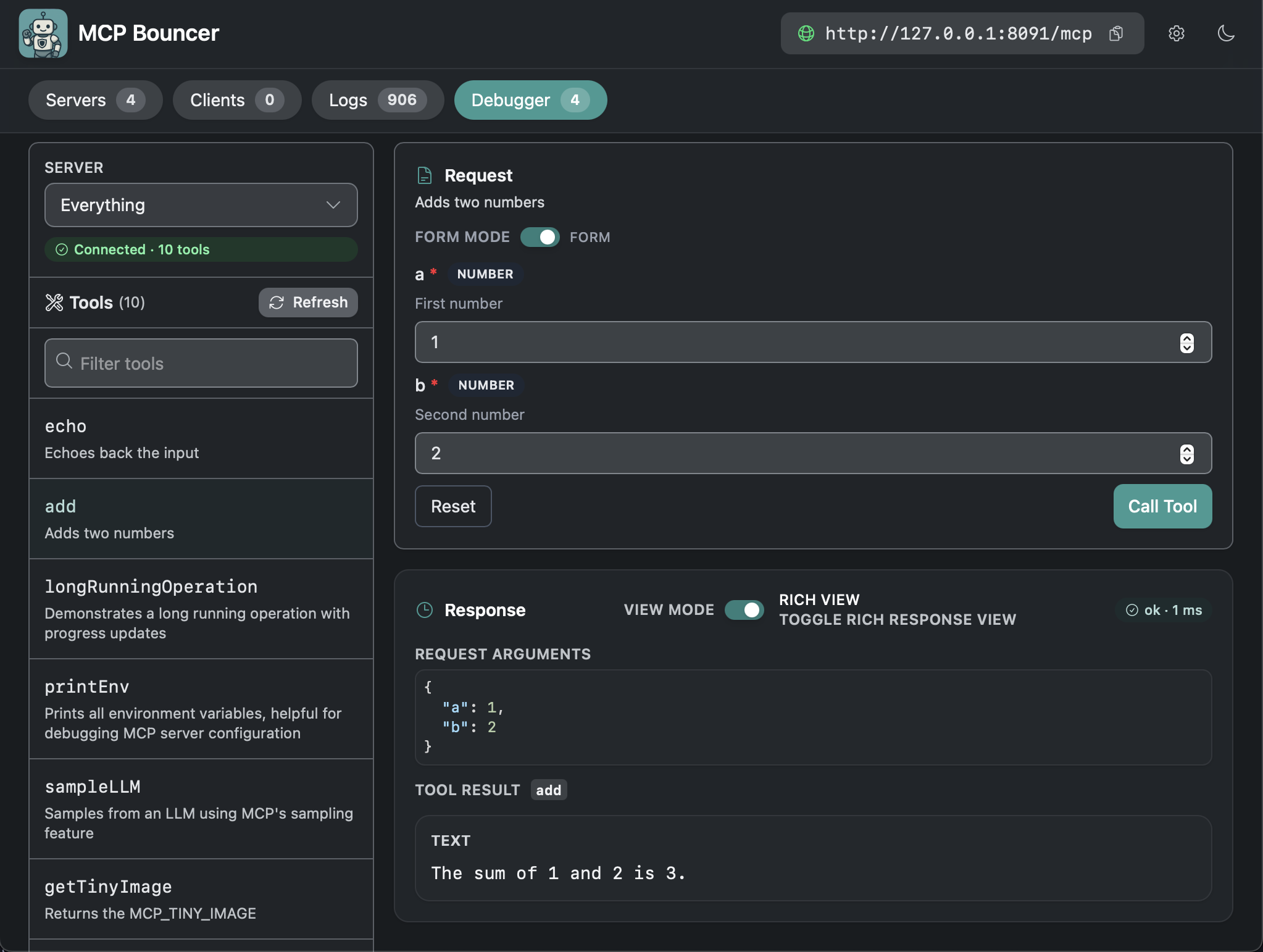Click the clock icon beside Response

point(425,610)
